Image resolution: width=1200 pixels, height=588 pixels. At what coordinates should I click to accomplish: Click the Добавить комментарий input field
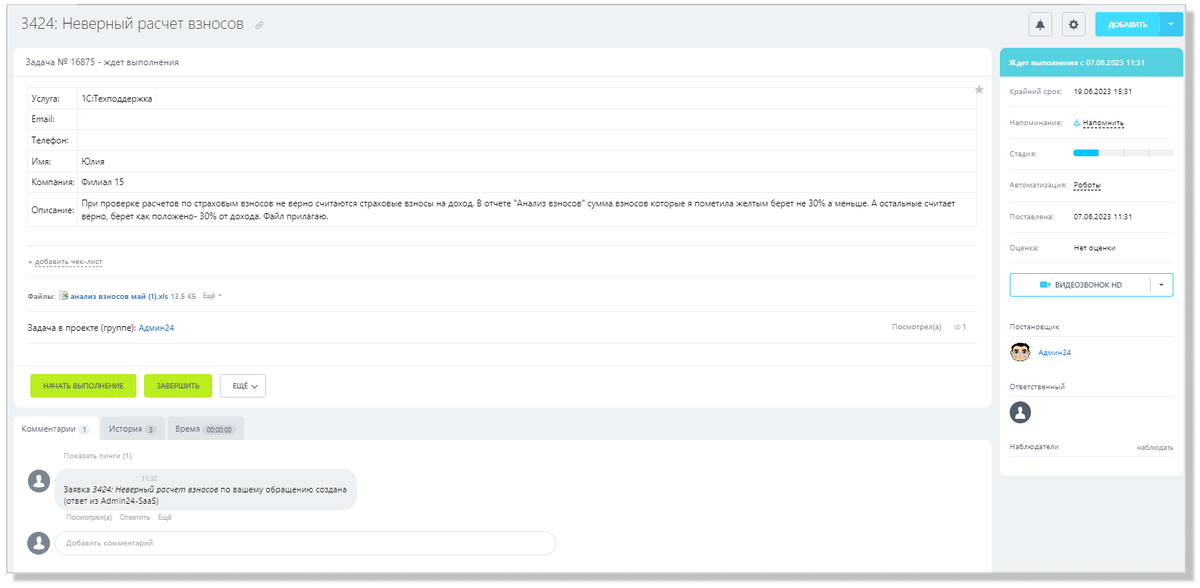click(x=305, y=543)
